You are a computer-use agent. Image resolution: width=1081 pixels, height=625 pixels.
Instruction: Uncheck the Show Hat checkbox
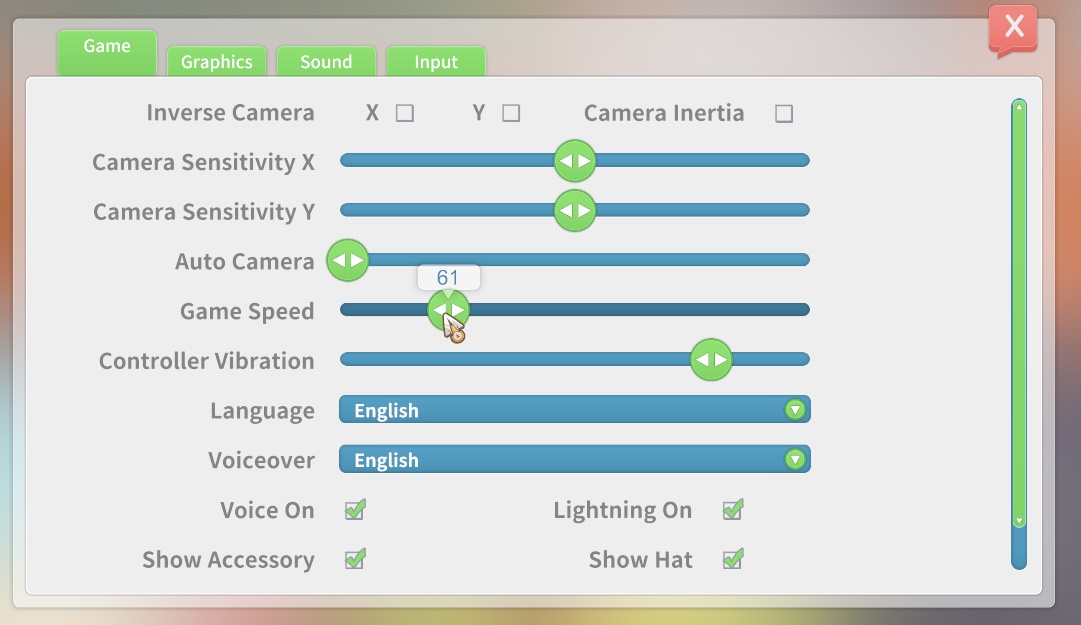click(x=733, y=559)
